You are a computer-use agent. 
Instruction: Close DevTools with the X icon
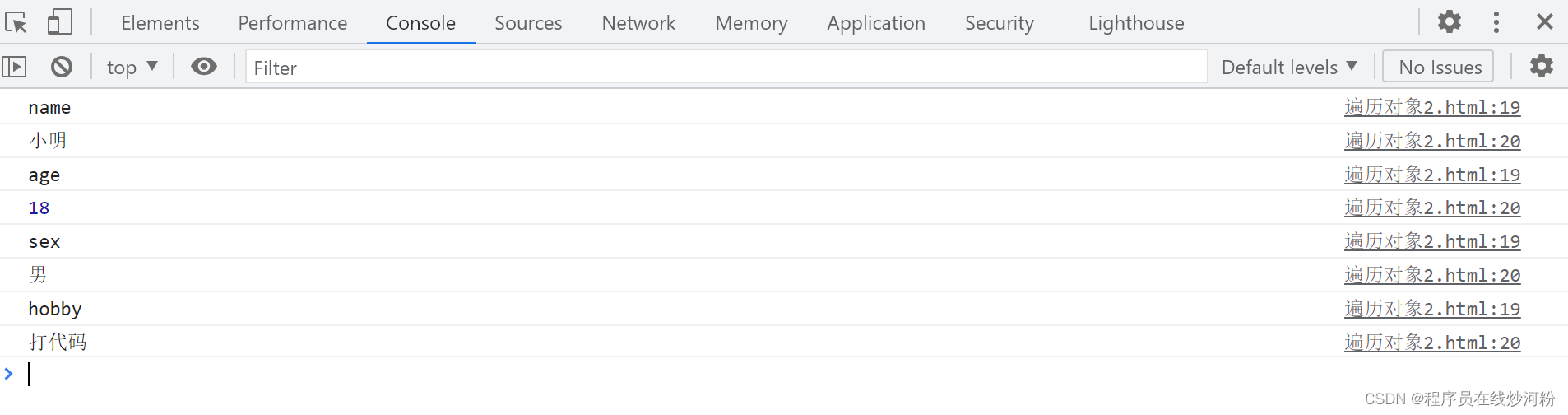1544,22
